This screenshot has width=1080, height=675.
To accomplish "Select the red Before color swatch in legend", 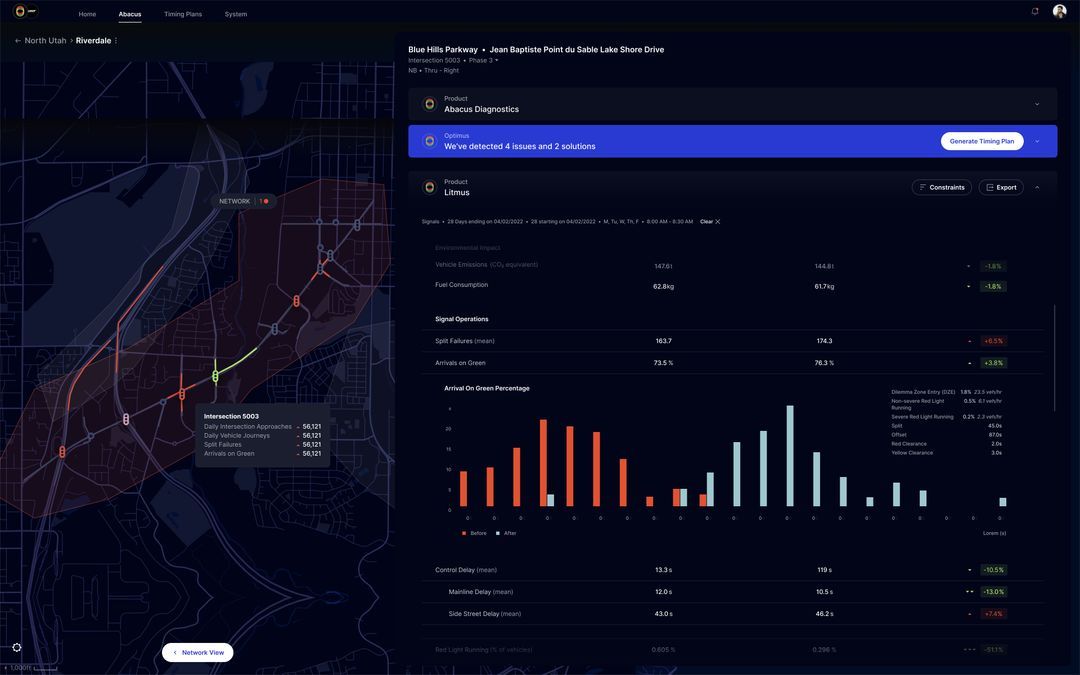I will 462,531.
